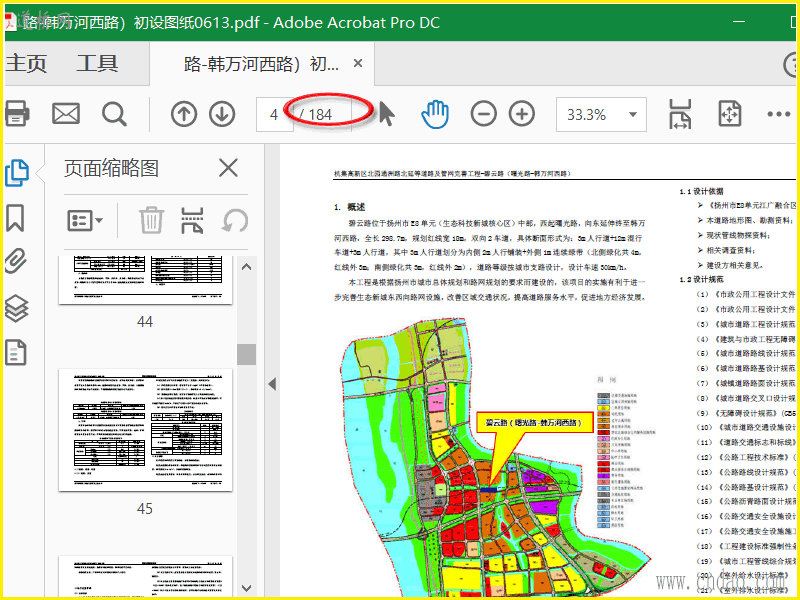Rotate pages icon in thumbnail panel
The height and width of the screenshot is (600, 800).
[235, 221]
